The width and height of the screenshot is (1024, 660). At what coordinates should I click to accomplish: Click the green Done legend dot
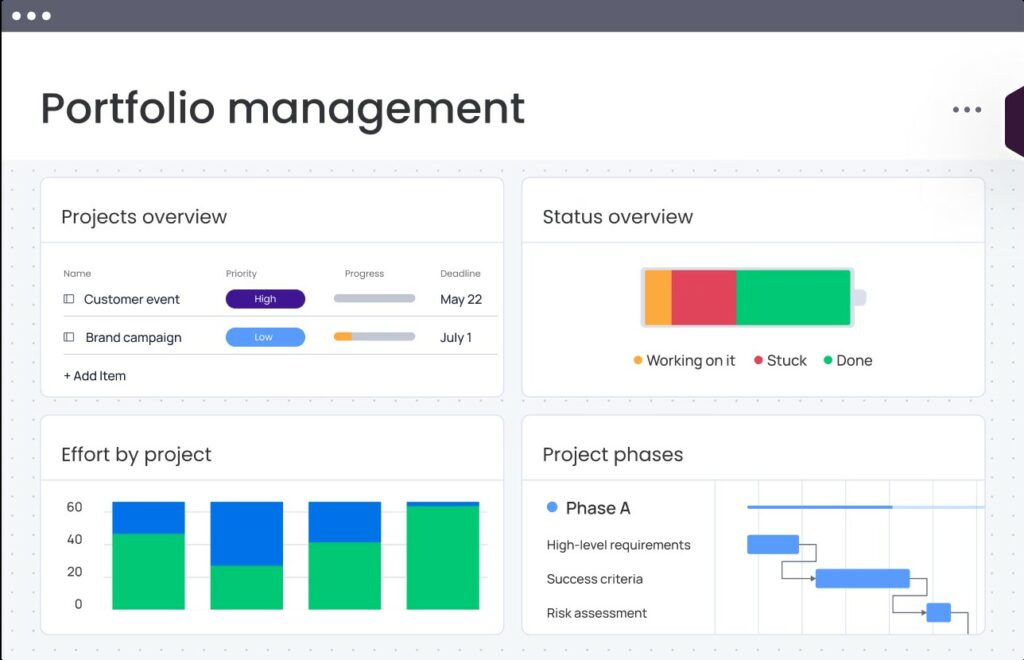pos(827,360)
